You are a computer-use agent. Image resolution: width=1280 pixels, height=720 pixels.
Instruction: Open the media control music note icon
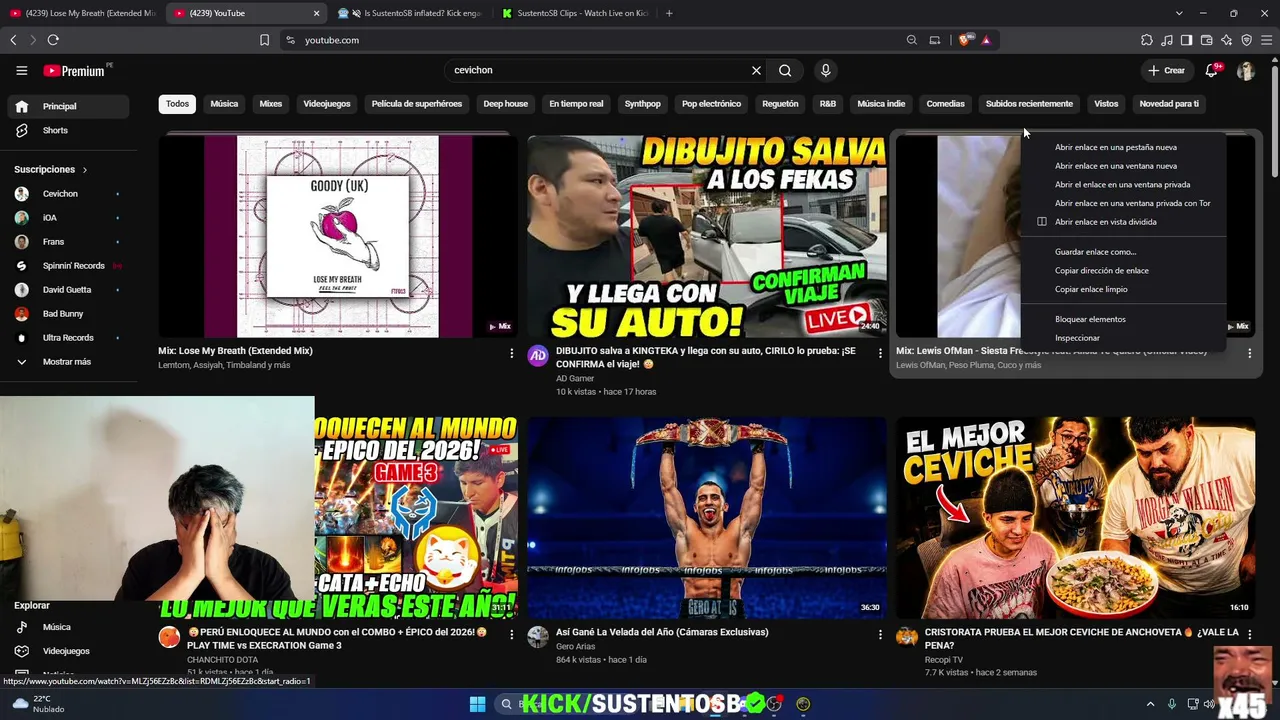click(x=1167, y=40)
